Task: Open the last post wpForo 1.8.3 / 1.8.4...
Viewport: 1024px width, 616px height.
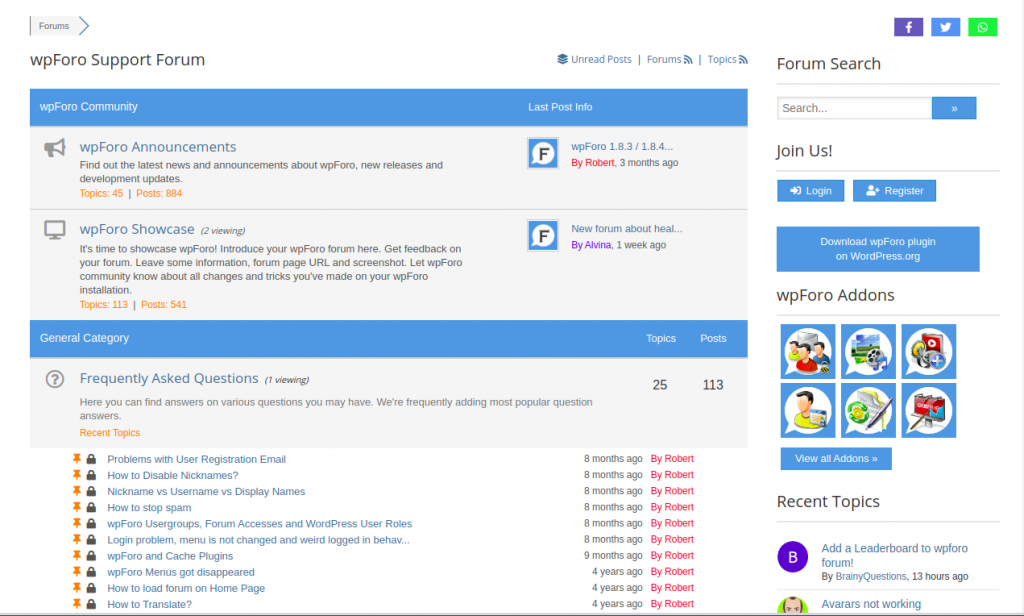Action: pos(622,146)
